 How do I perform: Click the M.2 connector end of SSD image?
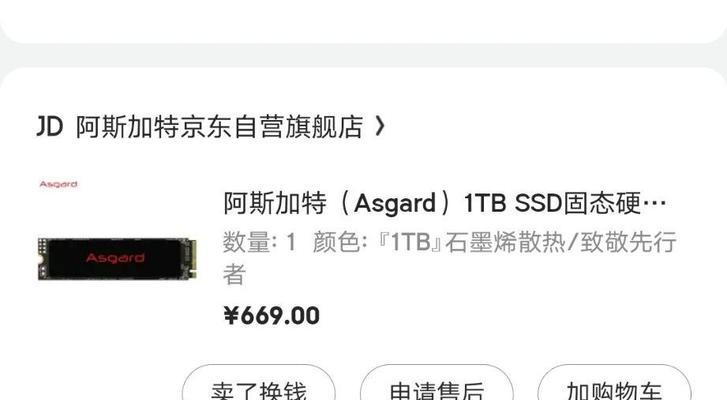click(191, 259)
